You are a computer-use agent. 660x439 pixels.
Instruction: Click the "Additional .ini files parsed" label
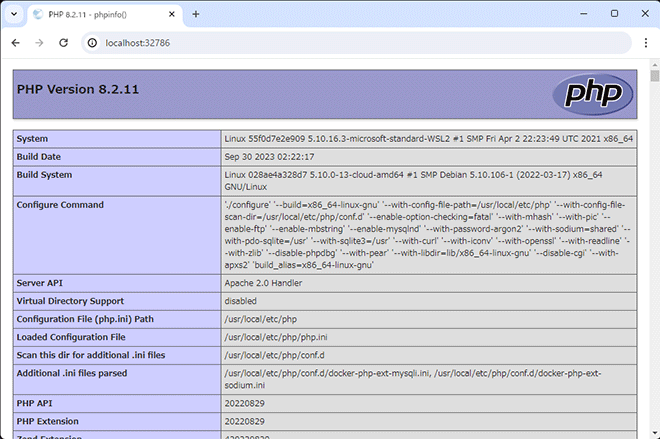tap(72, 374)
